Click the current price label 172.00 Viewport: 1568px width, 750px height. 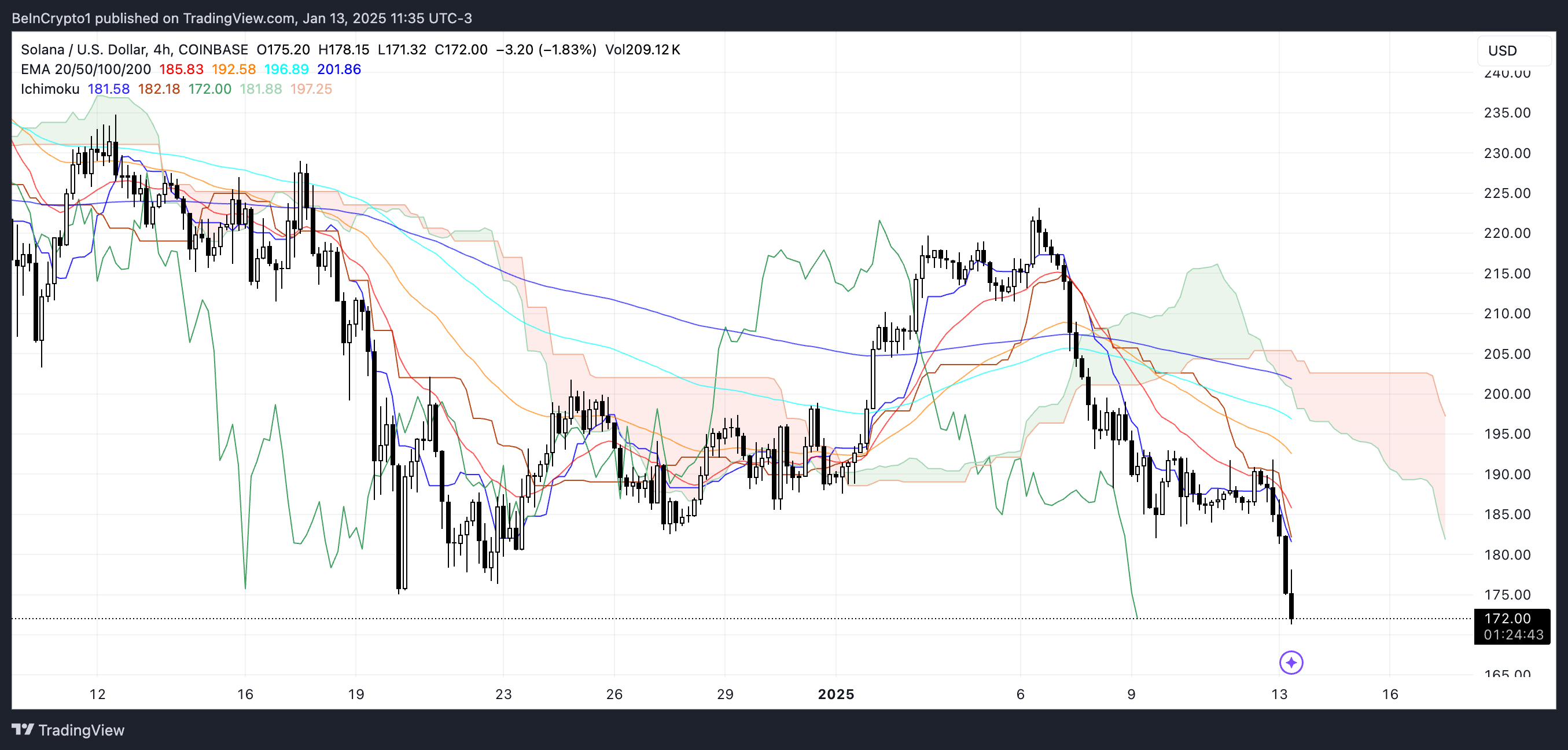coord(1507,619)
